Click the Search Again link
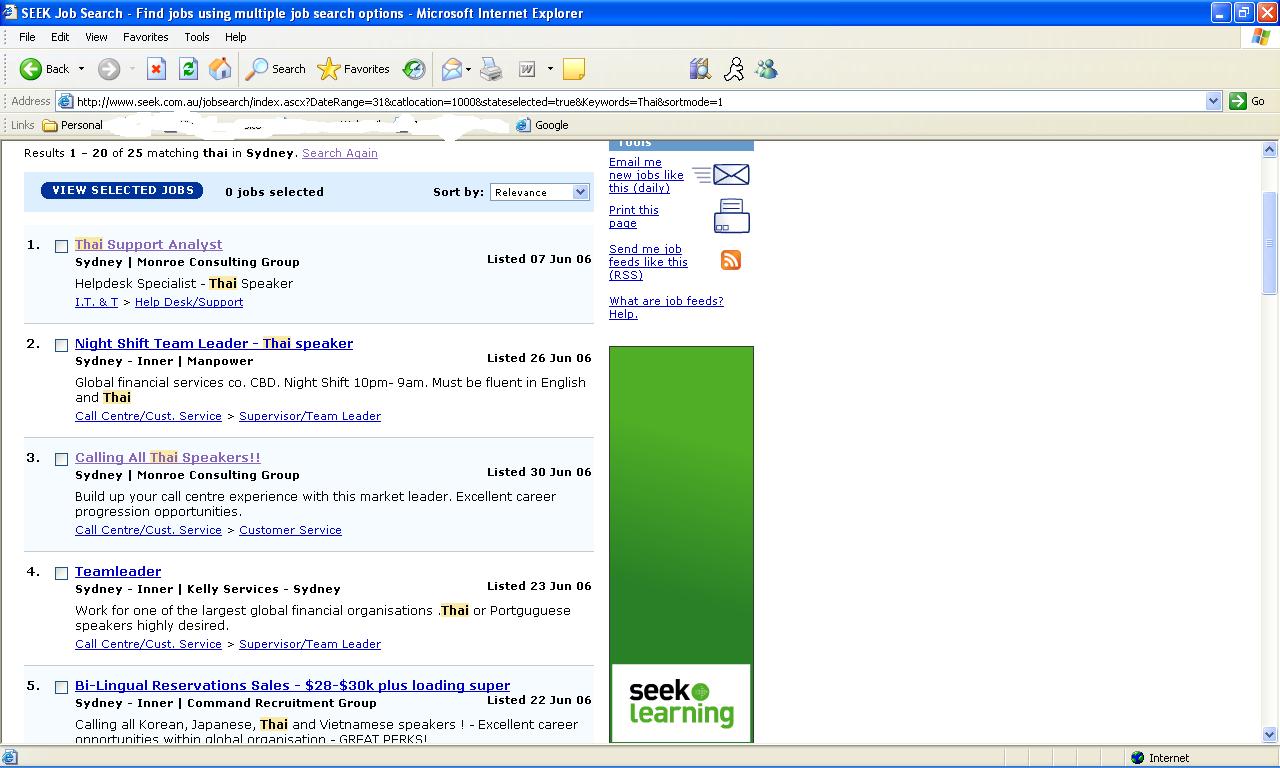This screenshot has width=1280, height=768. click(x=340, y=153)
